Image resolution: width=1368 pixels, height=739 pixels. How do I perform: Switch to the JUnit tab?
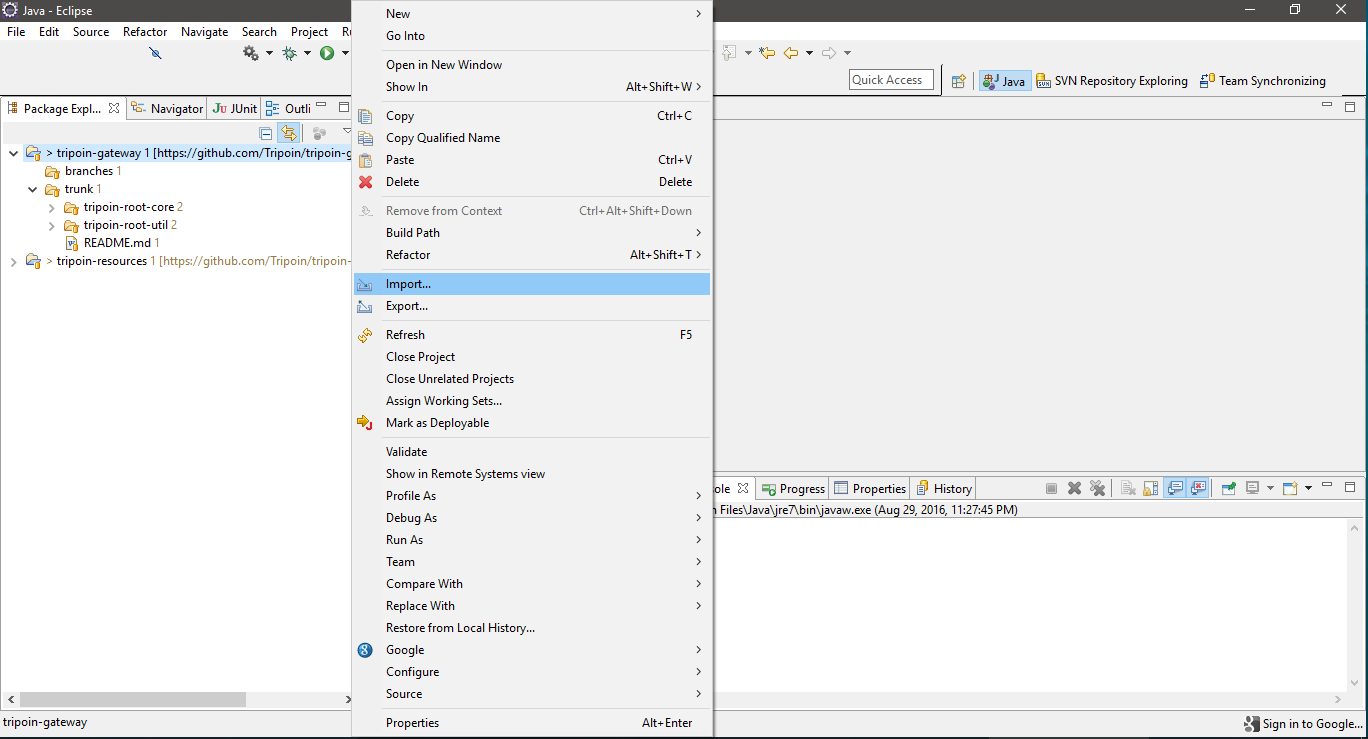pyautogui.click(x=235, y=108)
